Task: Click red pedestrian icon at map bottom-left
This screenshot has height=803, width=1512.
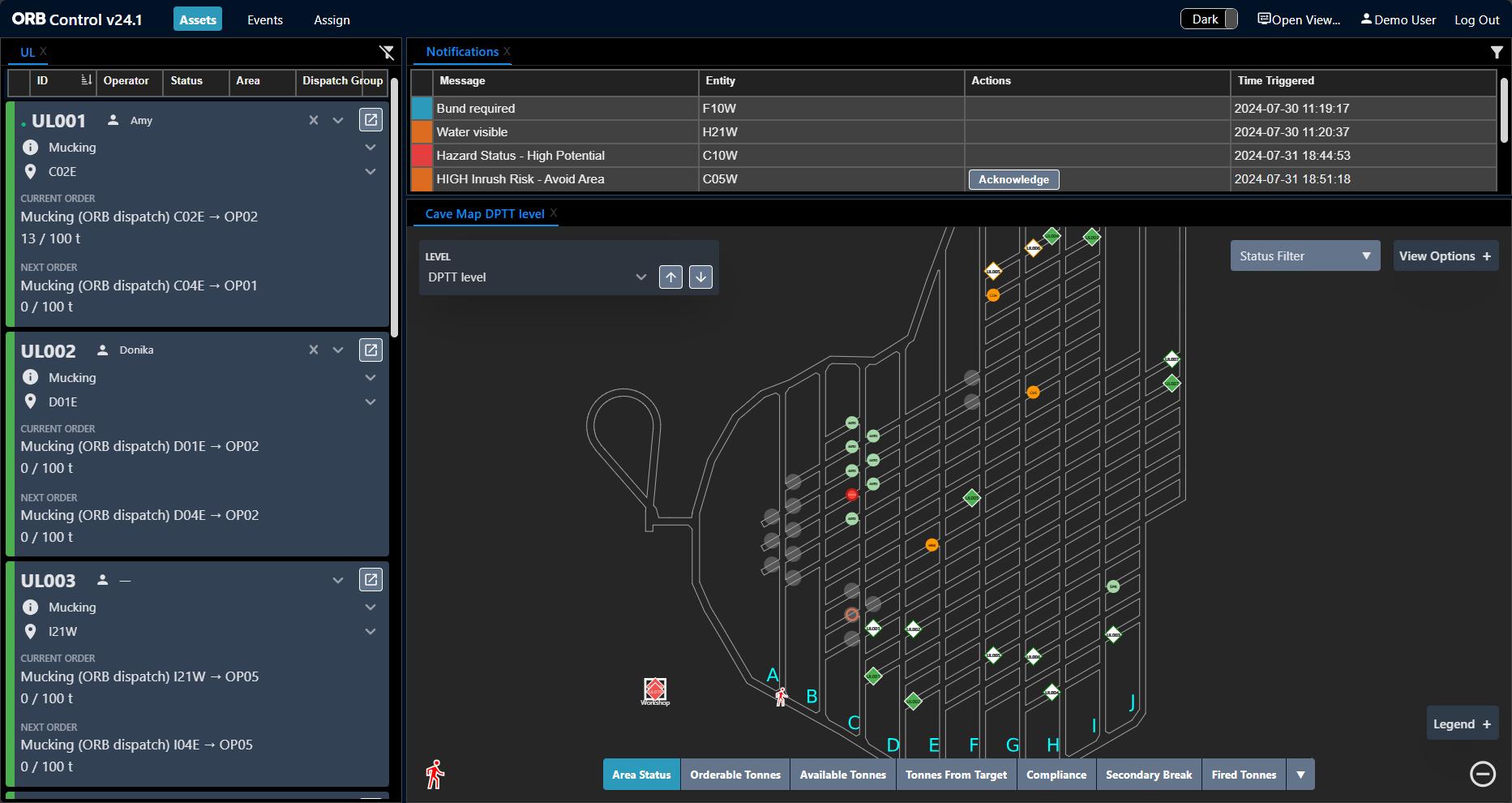Action: click(435, 775)
